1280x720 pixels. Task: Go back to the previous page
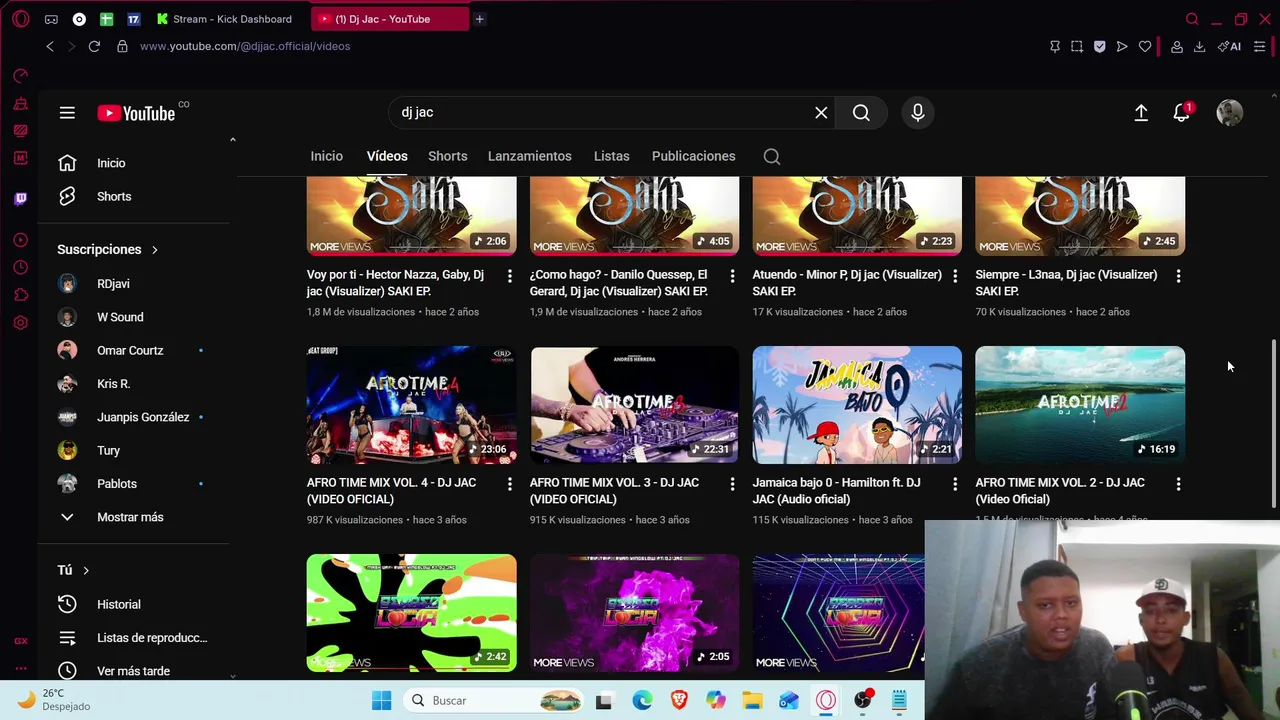(50, 46)
